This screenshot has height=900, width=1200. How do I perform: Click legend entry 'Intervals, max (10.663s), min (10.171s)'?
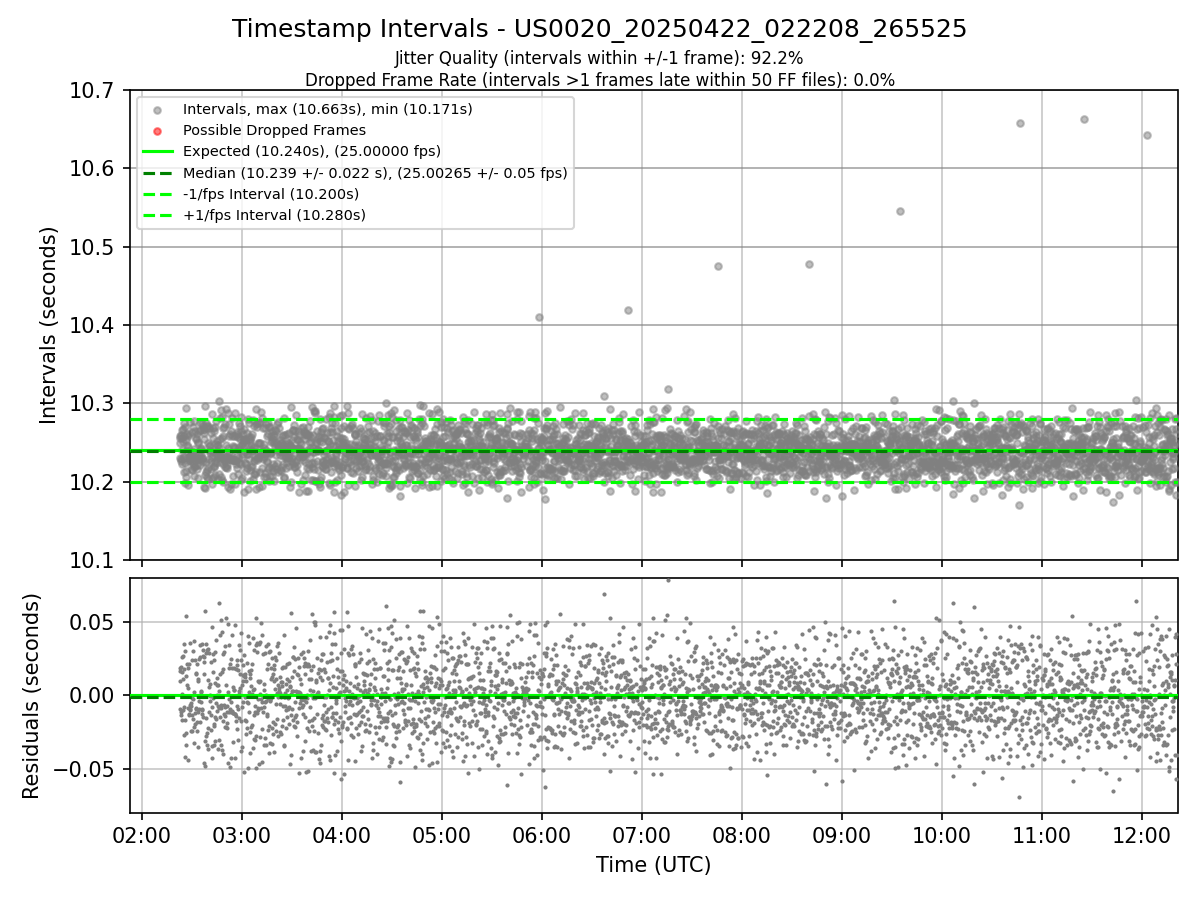[x=328, y=108]
